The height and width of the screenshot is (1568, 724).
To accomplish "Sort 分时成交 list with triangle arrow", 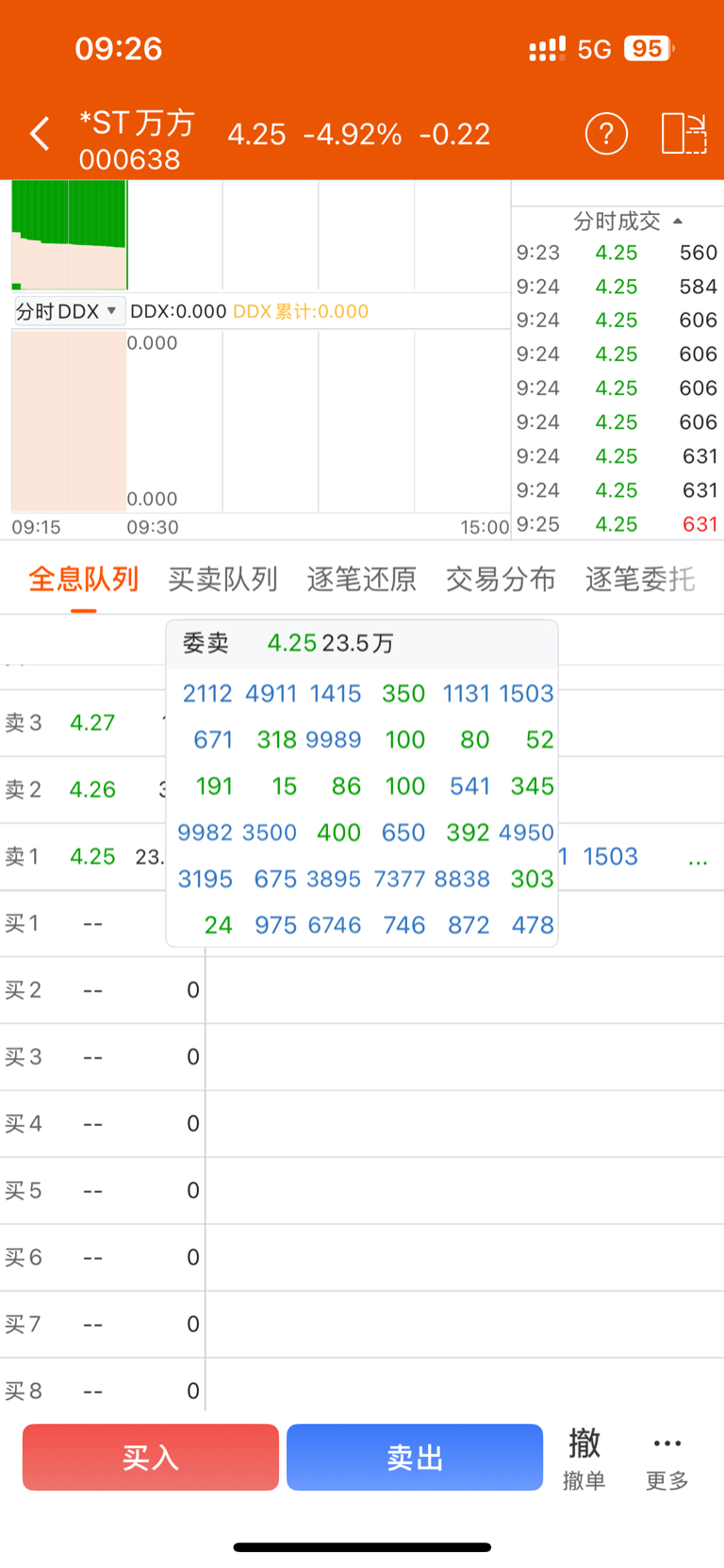I will pos(677,222).
